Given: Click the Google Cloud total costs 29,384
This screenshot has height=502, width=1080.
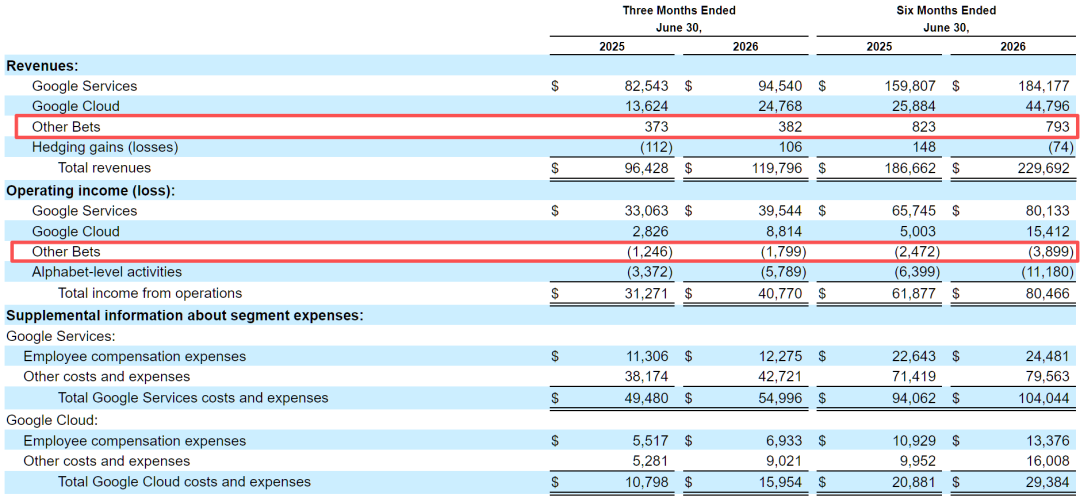Looking at the screenshot, I should coord(1047,481).
